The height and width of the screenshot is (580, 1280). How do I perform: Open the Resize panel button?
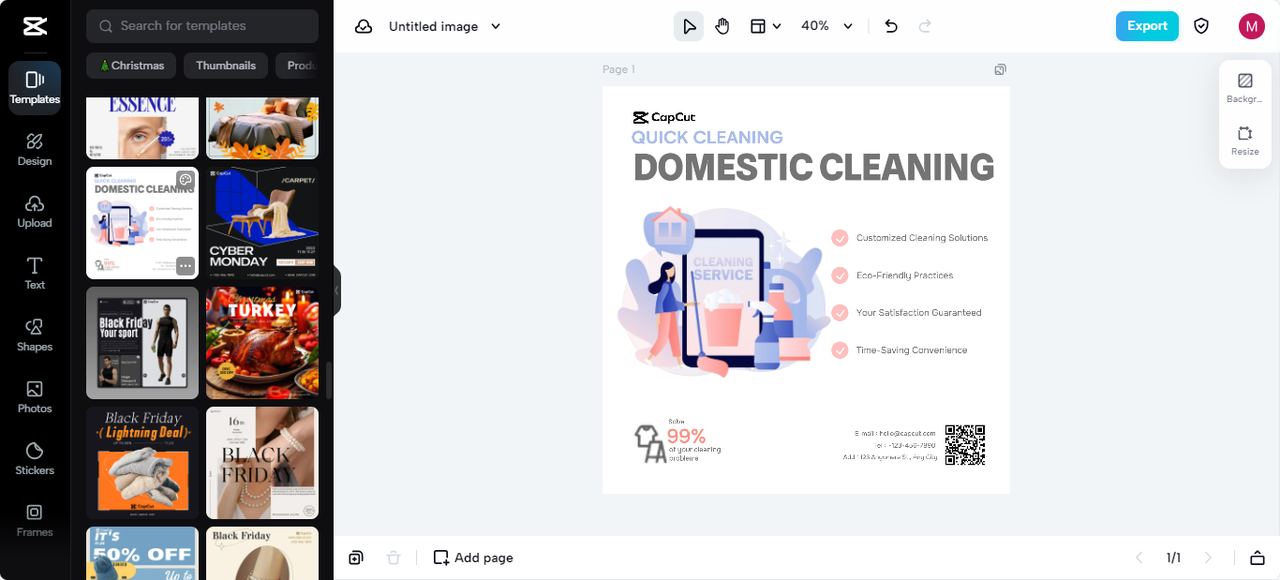point(1245,141)
